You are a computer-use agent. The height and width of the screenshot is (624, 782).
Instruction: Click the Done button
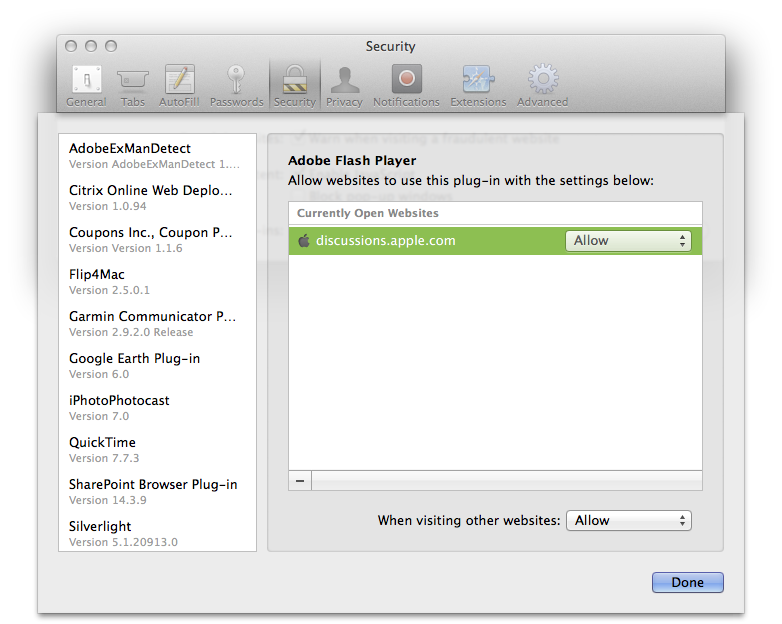point(688,583)
